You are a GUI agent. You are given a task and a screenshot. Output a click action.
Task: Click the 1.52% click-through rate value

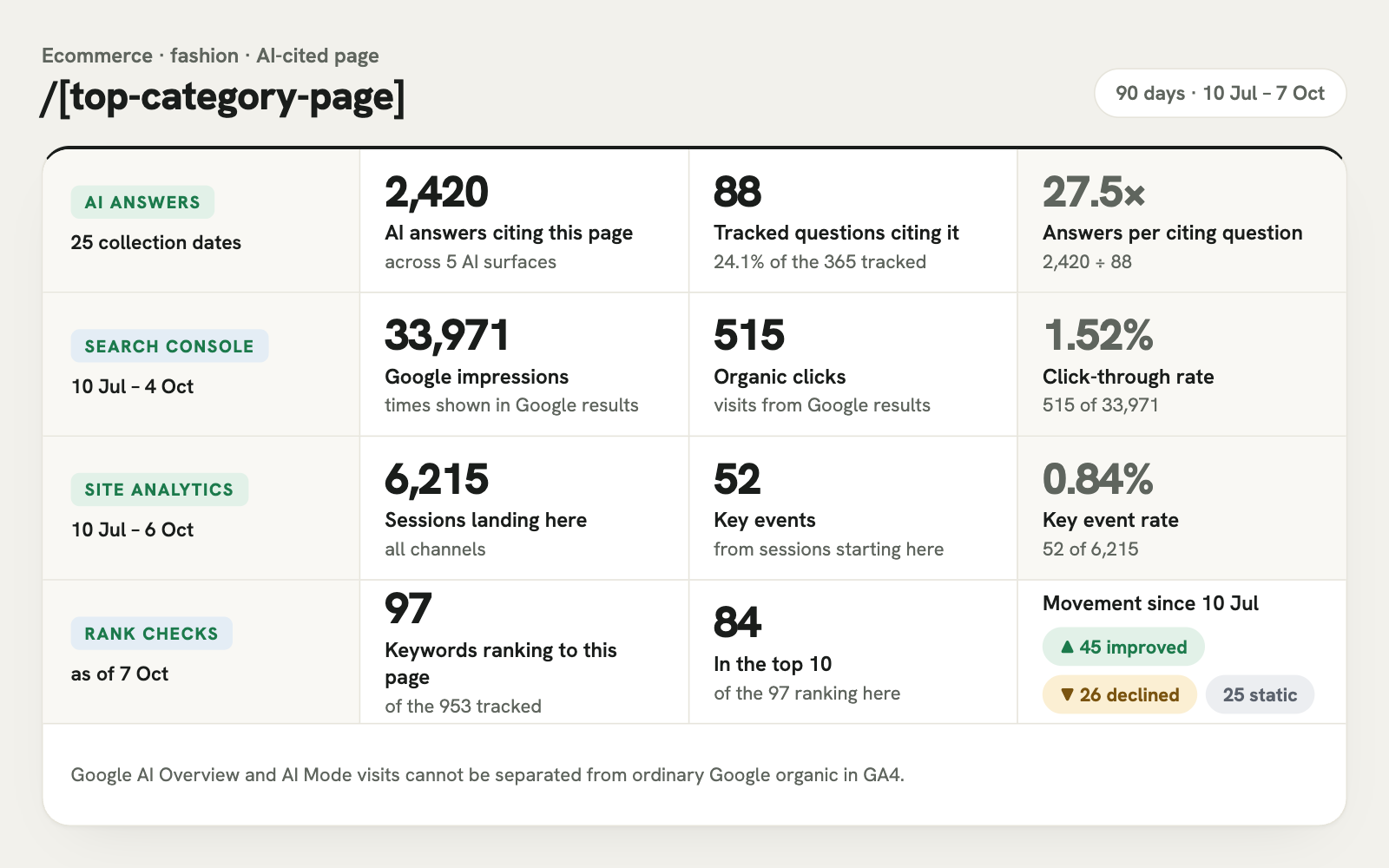coord(1097,335)
